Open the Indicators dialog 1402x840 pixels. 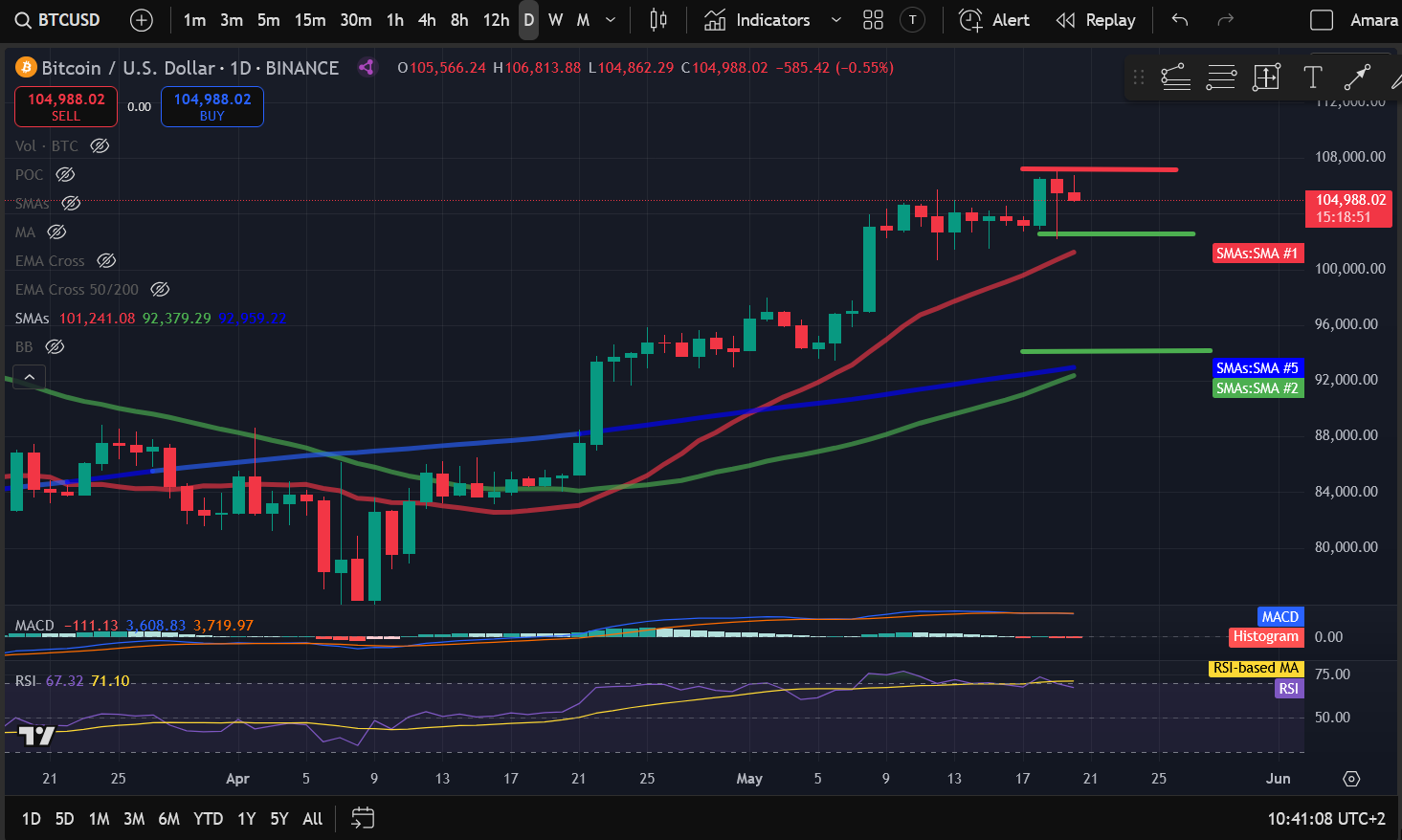[758, 20]
